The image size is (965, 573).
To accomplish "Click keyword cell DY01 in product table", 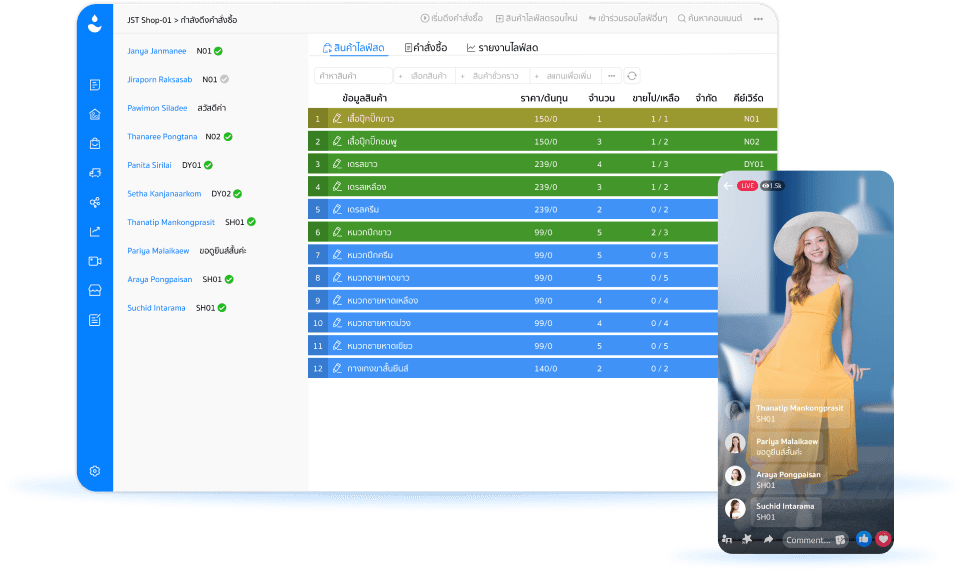I will tap(753, 164).
